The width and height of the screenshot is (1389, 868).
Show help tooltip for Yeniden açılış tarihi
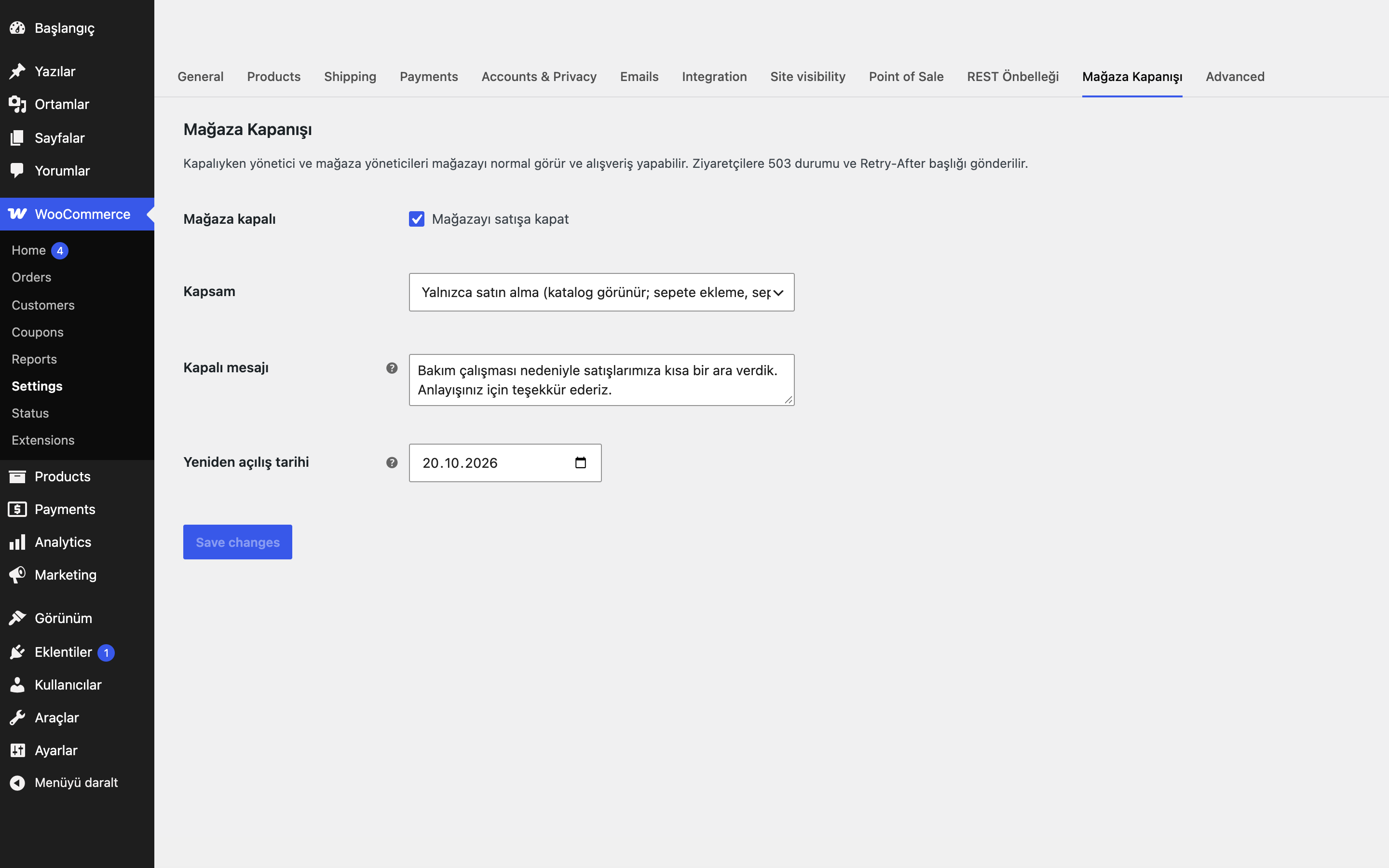click(392, 463)
